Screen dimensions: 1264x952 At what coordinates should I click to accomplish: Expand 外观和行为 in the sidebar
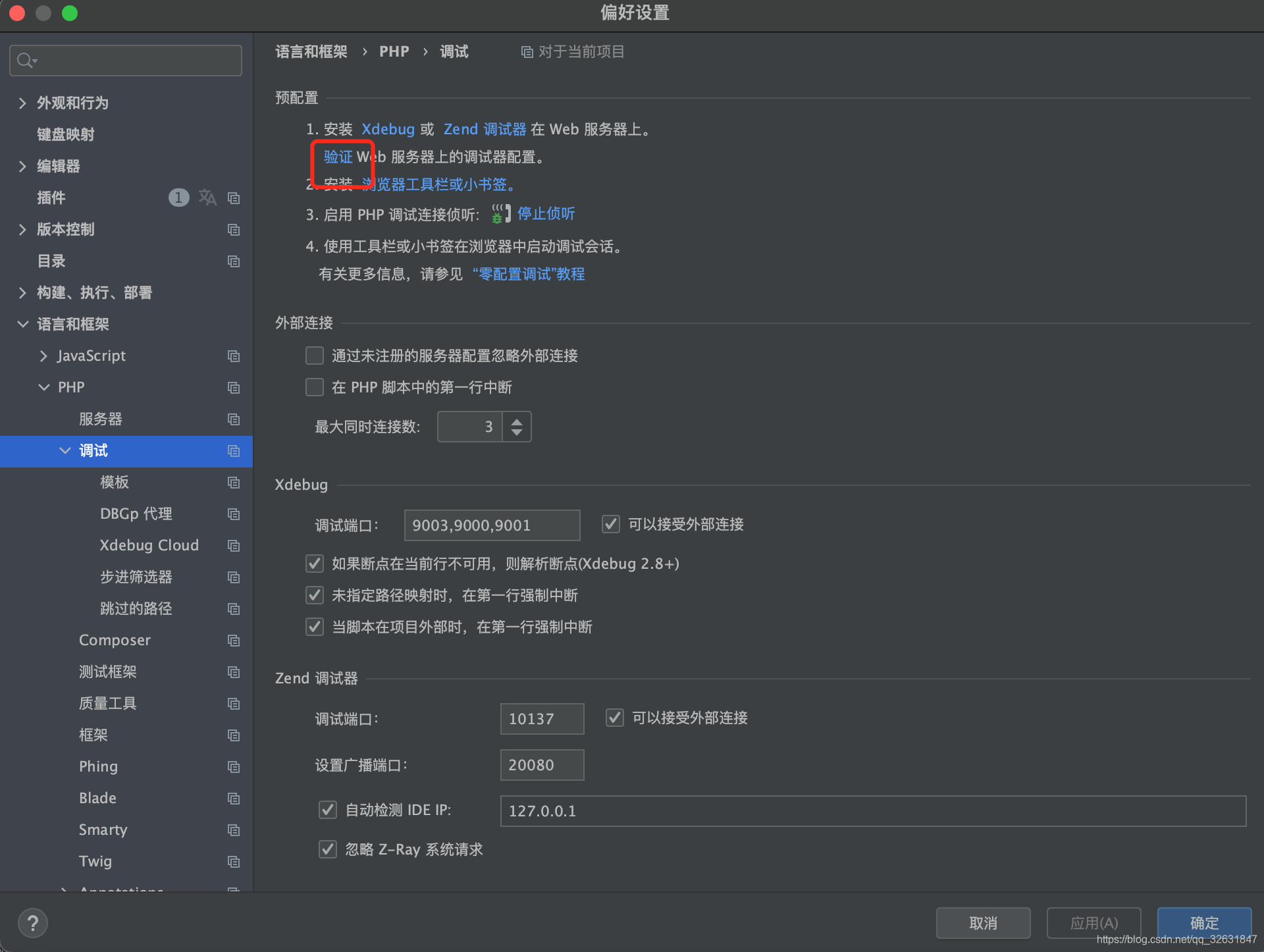(x=22, y=103)
